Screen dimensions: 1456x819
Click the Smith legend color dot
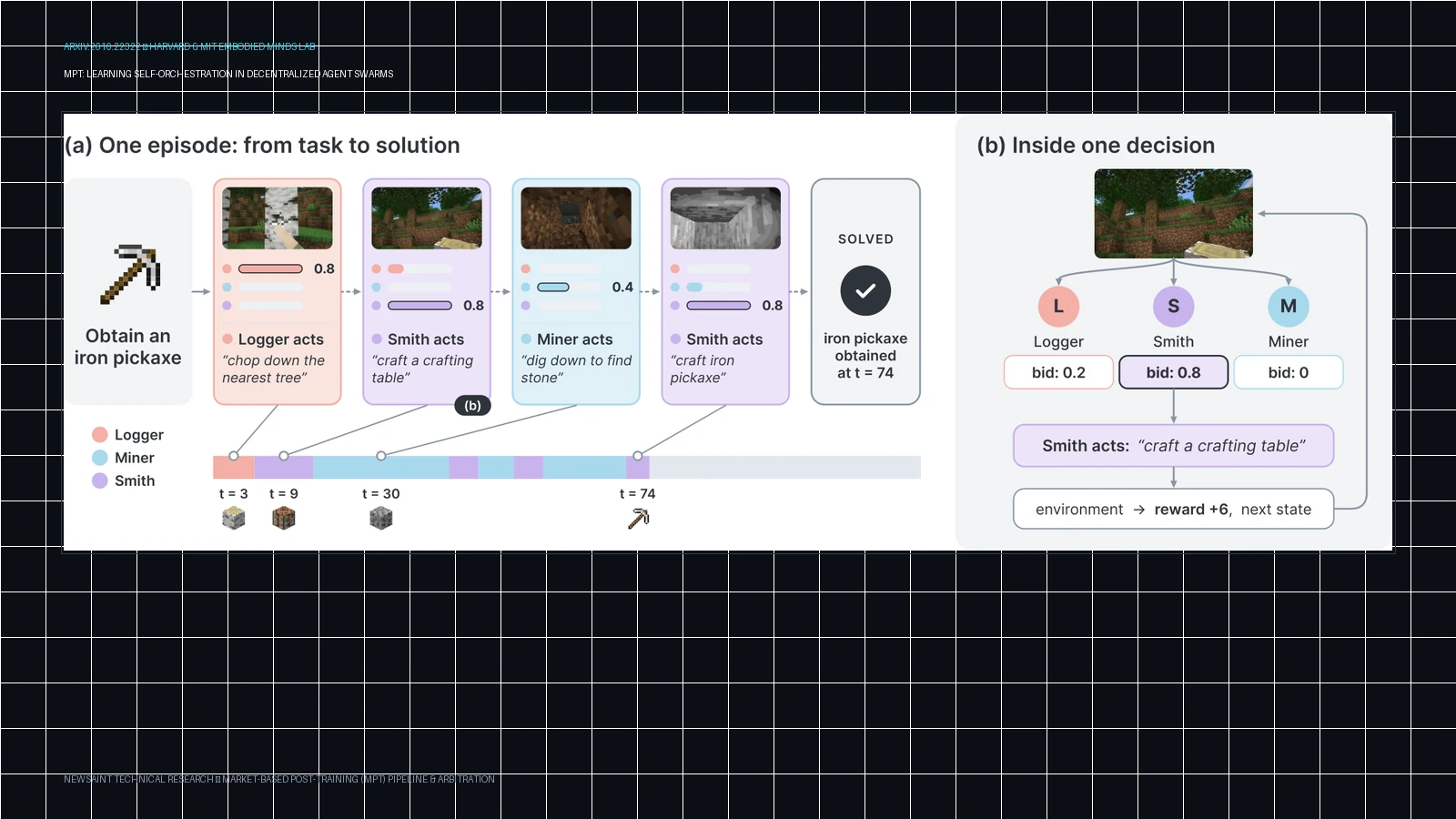(x=100, y=480)
